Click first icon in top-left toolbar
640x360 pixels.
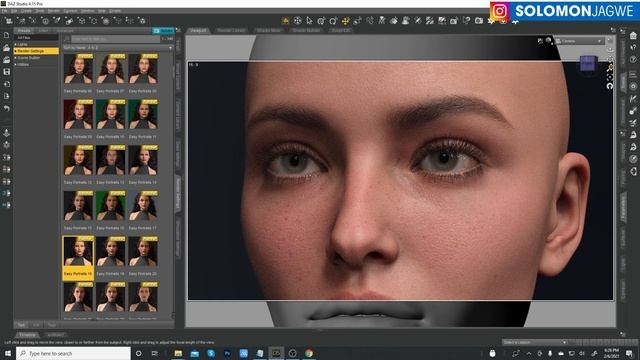tap(8, 20)
